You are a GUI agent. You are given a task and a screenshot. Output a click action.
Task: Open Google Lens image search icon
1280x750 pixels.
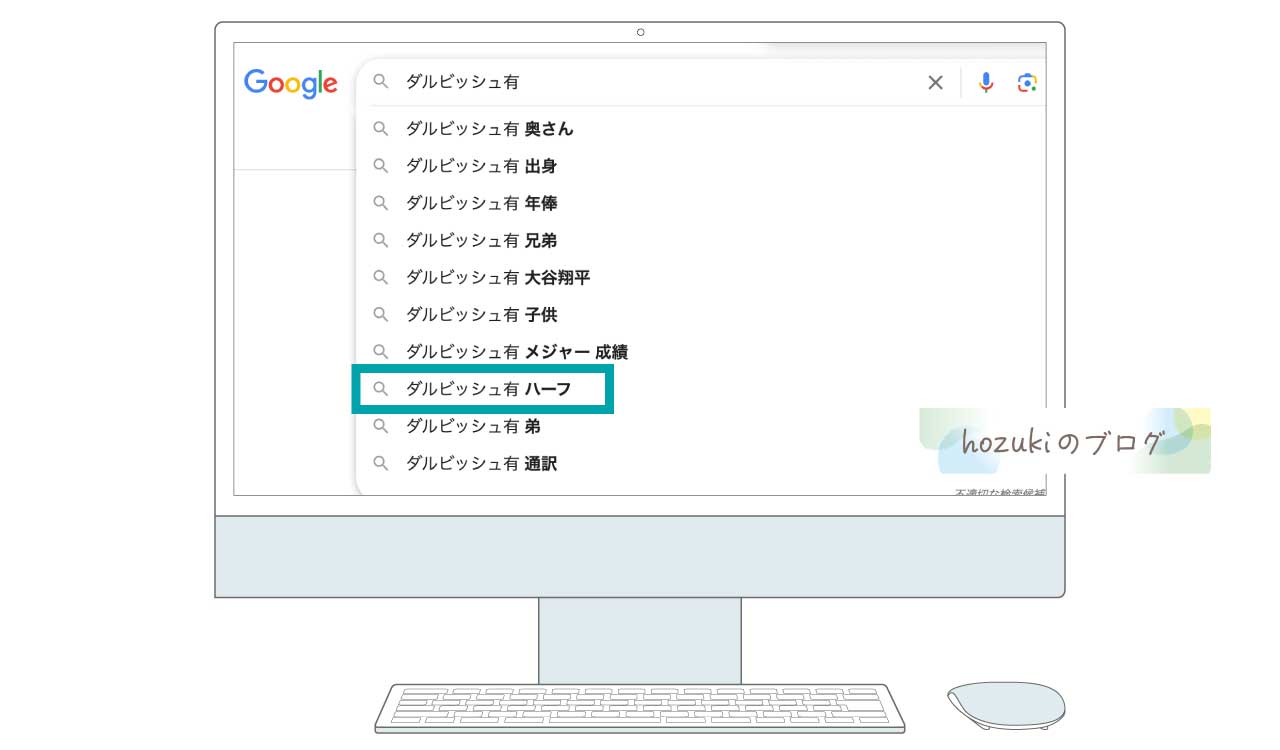tap(1027, 83)
